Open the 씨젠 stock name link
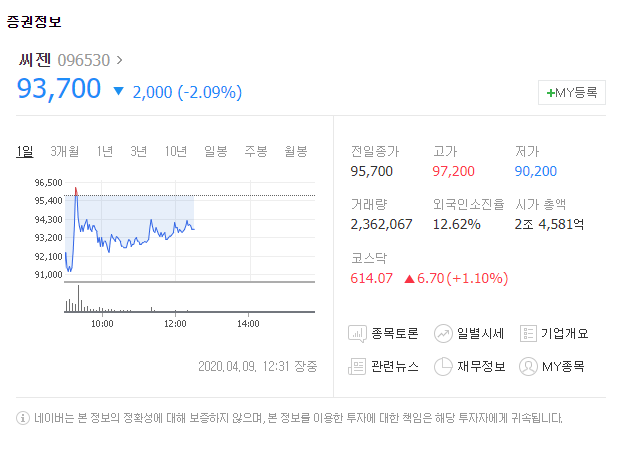631x455 pixels. [35, 60]
